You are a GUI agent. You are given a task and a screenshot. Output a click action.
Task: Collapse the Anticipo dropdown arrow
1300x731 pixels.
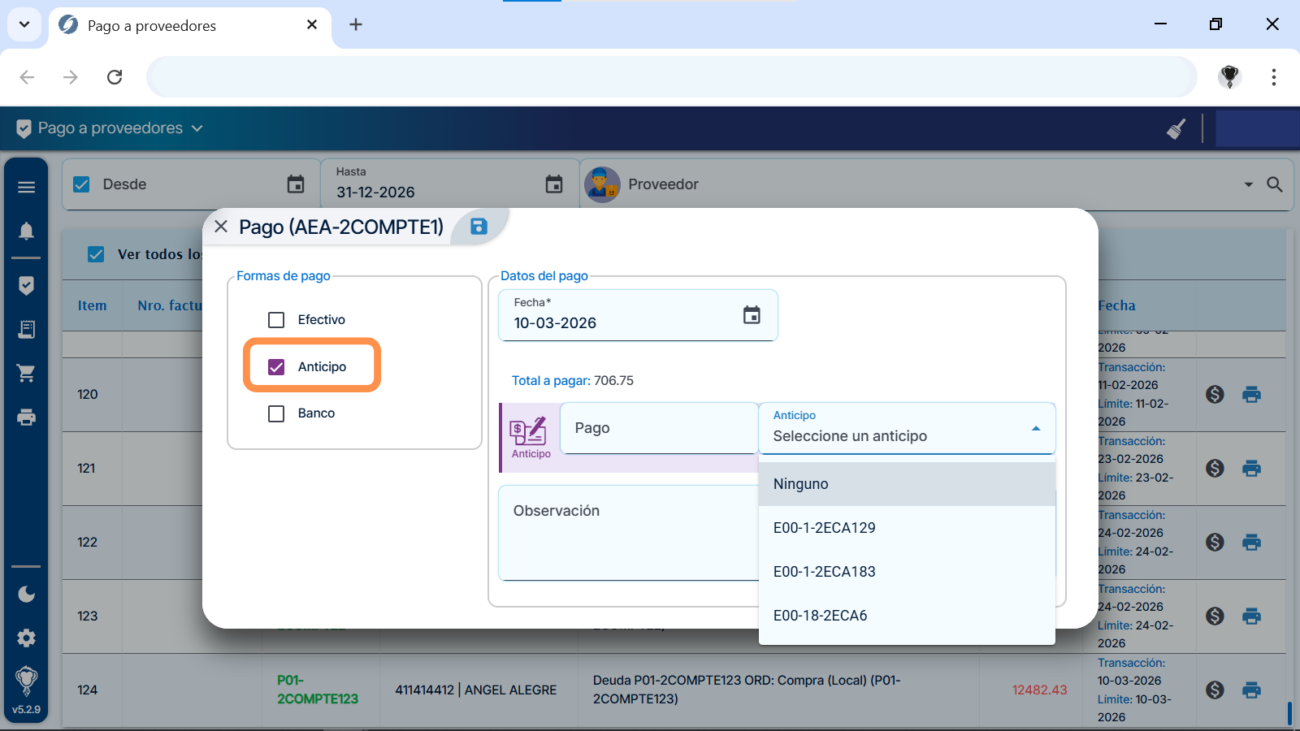coord(1036,429)
